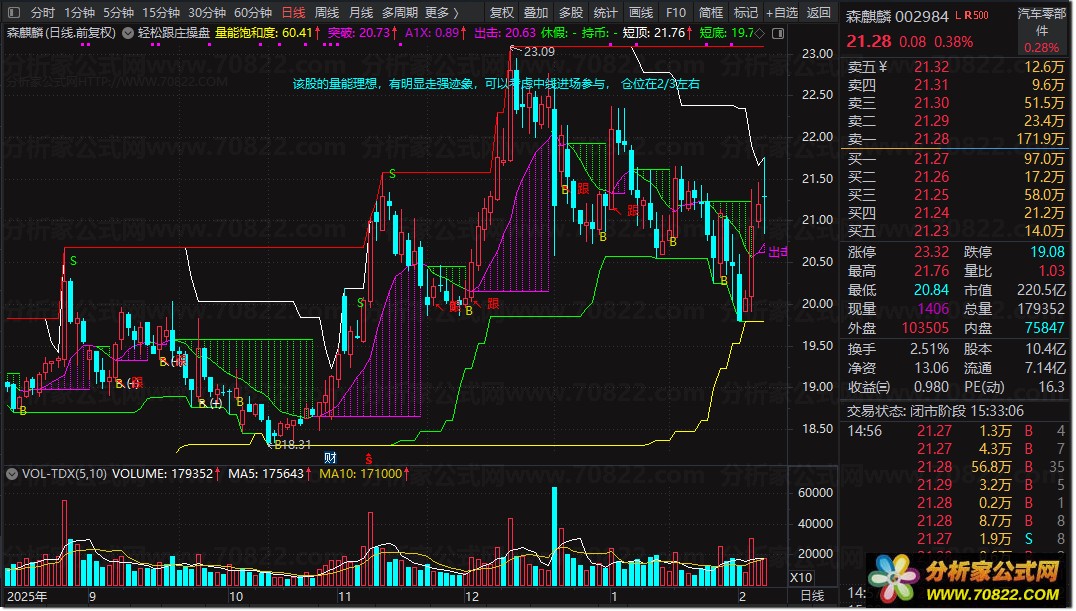Open the VOL-TDX indicator dropdown arrow icon
The image size is (1076, 611).
coord(12,474)
